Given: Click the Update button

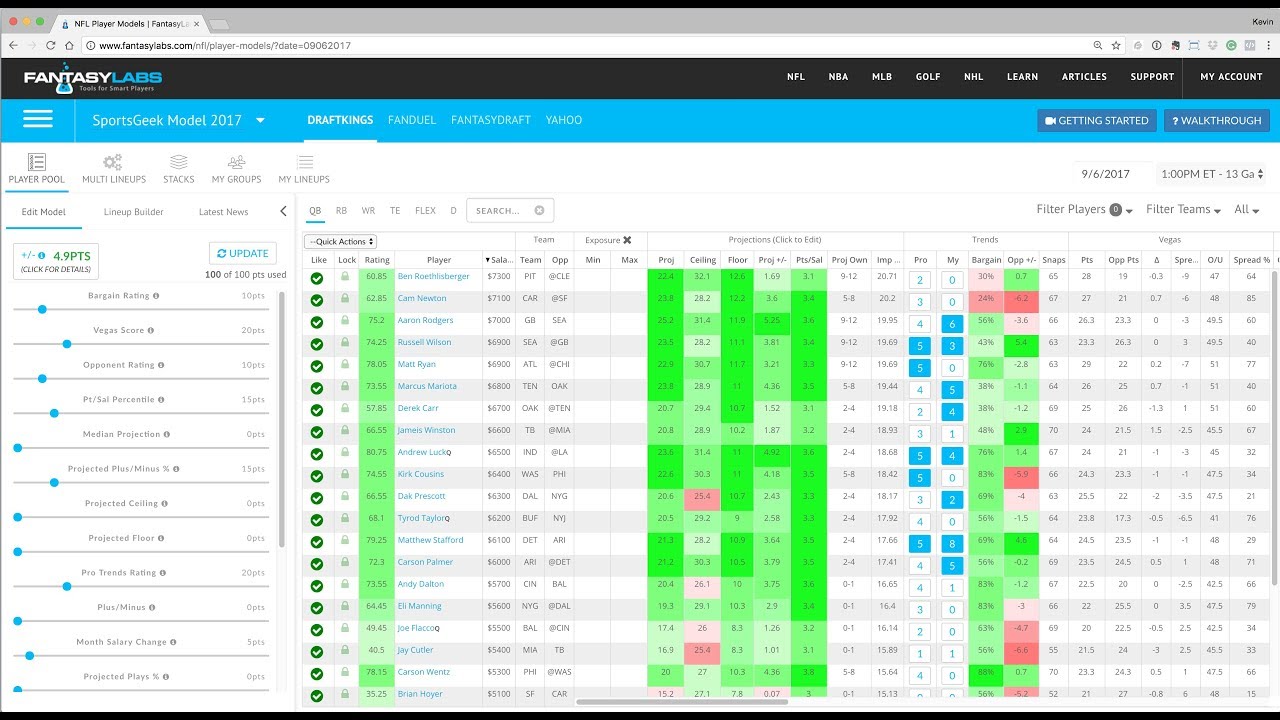Looking at the screenshot, I should tap(243, 254).
